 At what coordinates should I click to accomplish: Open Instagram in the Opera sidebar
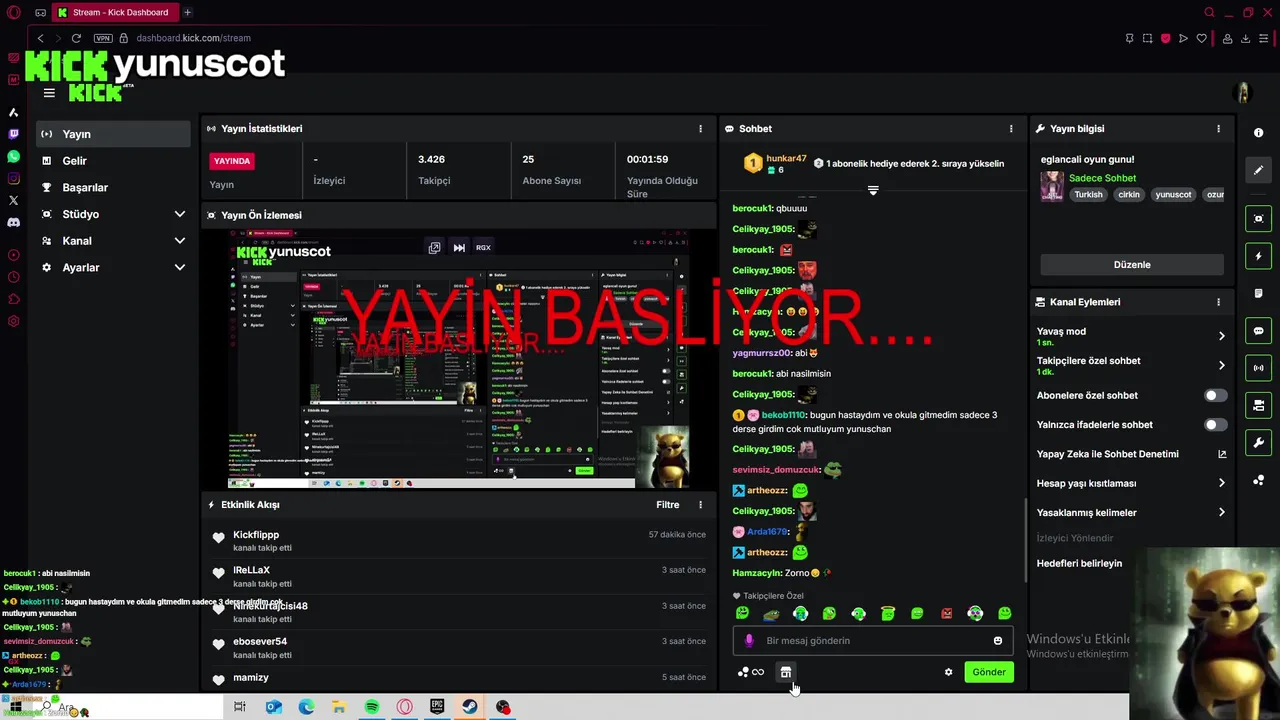pos(13,179)
